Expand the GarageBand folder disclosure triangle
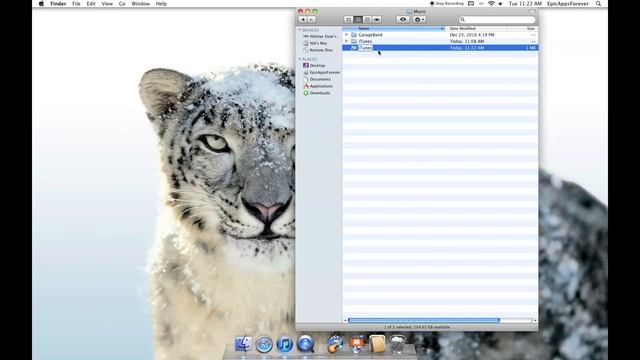 point(347,35)
